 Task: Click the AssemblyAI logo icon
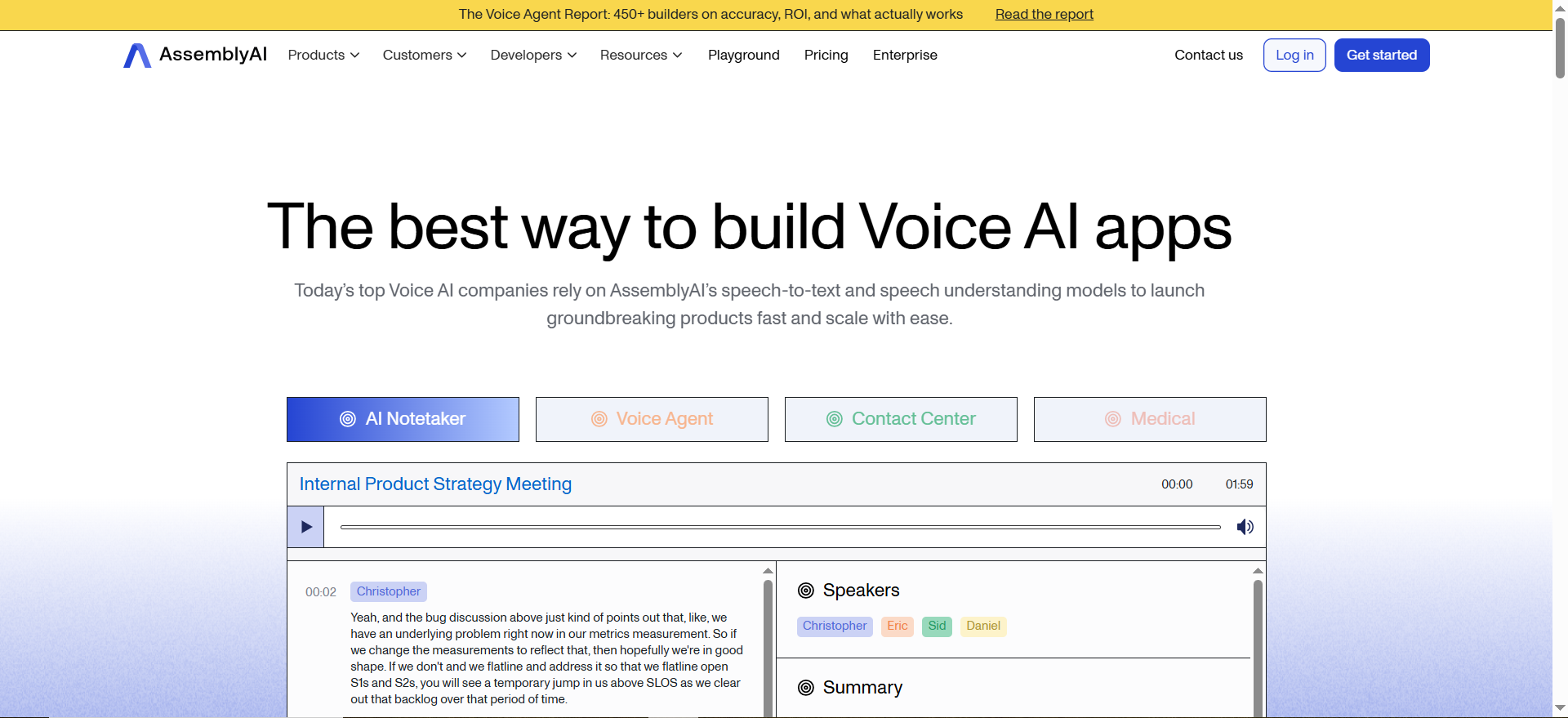(x=137, y=55)
